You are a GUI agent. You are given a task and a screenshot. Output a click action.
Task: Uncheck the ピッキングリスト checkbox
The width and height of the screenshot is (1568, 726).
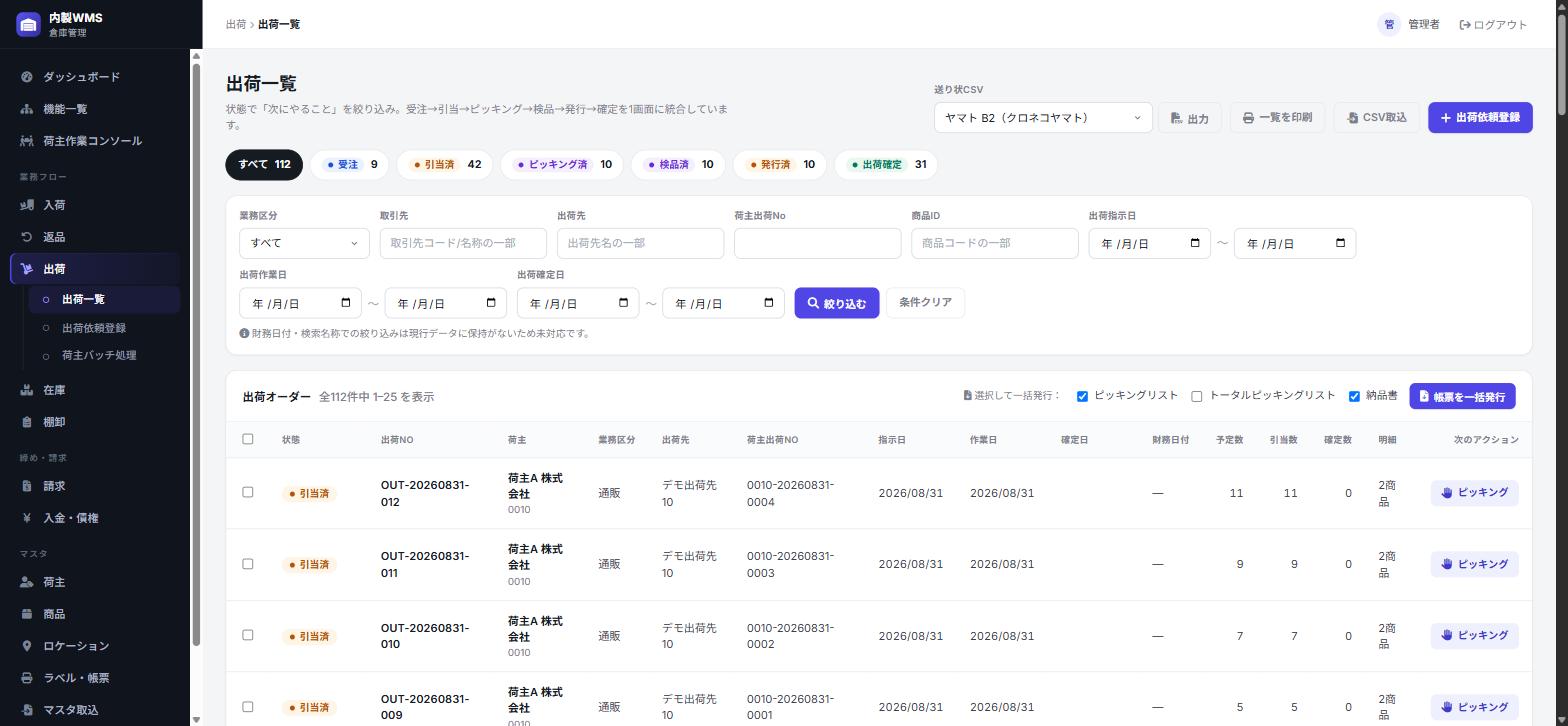pos(1082,396)
